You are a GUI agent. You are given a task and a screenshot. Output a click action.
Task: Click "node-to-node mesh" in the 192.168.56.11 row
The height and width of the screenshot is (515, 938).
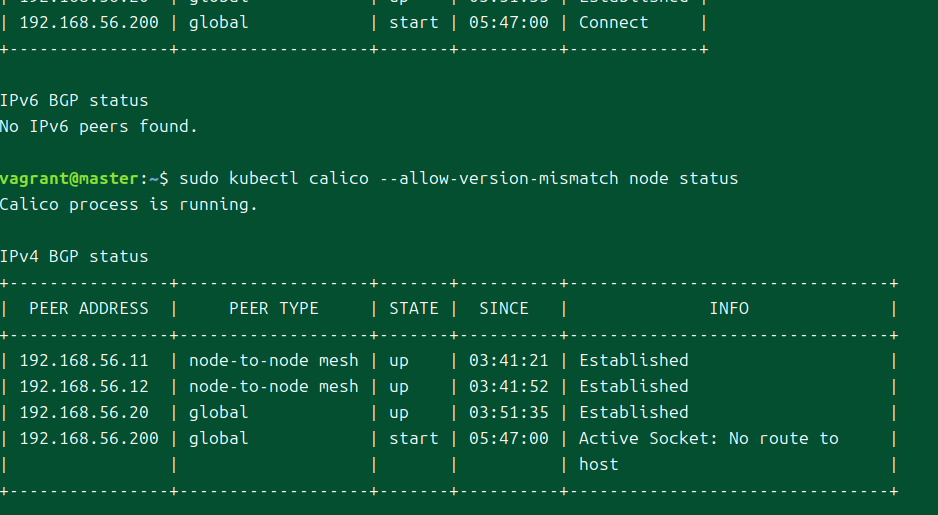pyautogui.click(x=273, y=361)
